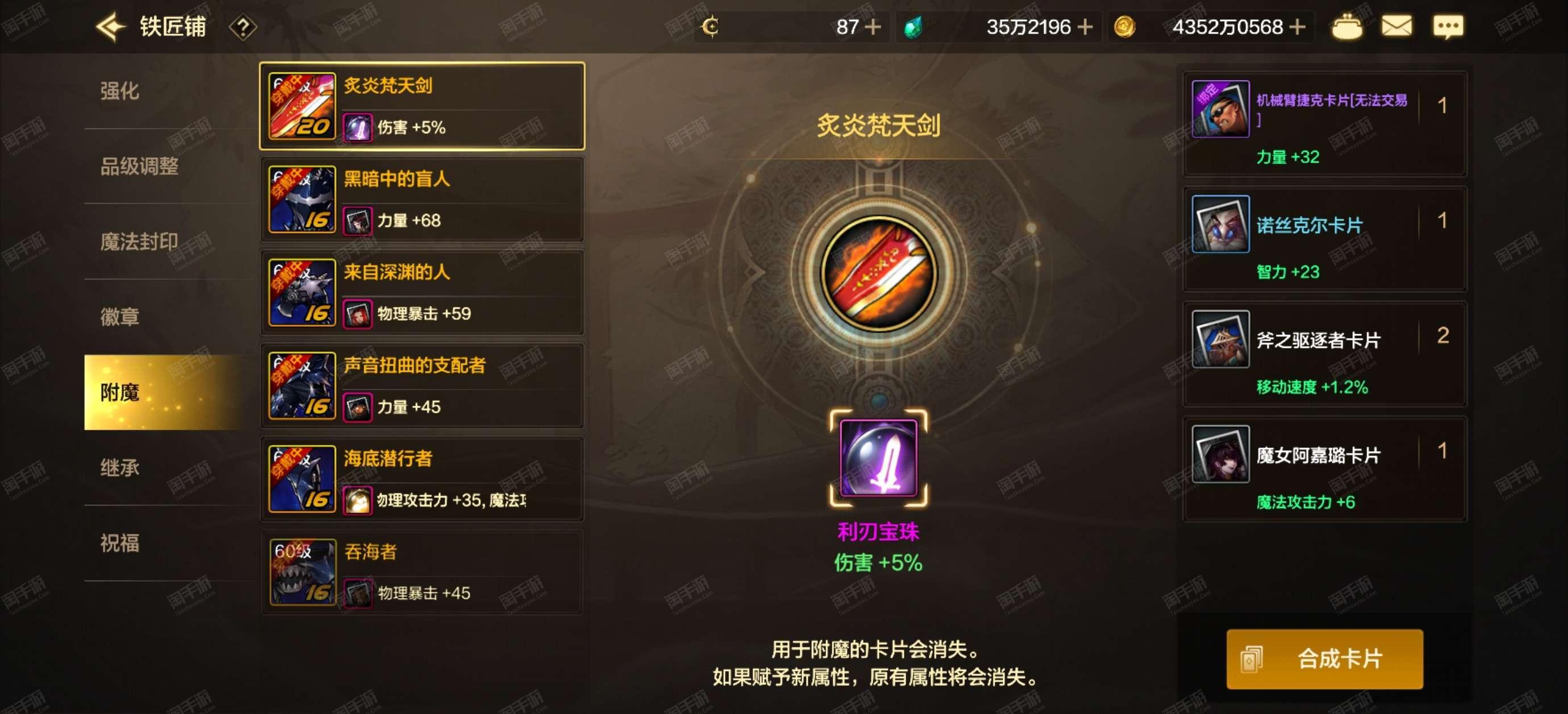Add more green gems with plus
Viewport: 1568px width, 714px height.
tap(1085, 27)
